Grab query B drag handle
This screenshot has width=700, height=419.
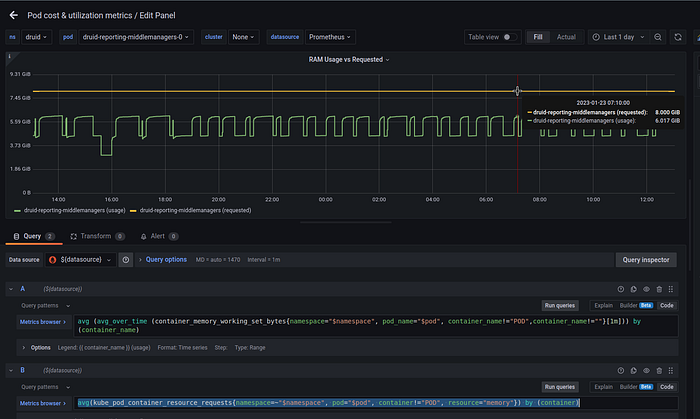[x=671, y=370]
